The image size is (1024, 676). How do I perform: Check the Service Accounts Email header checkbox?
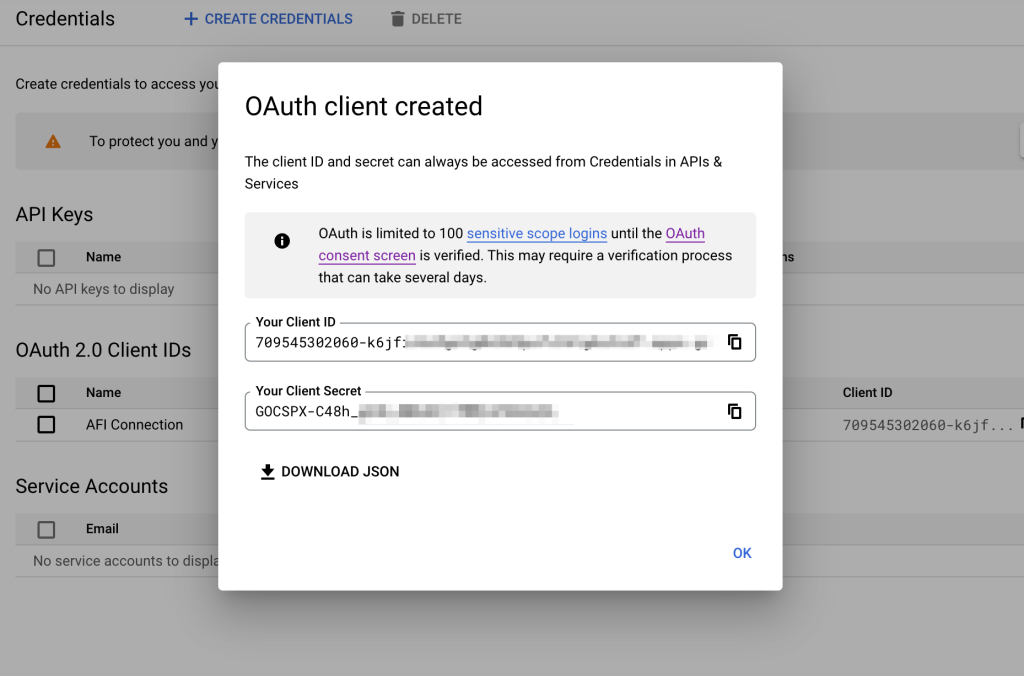coord(45,529)
